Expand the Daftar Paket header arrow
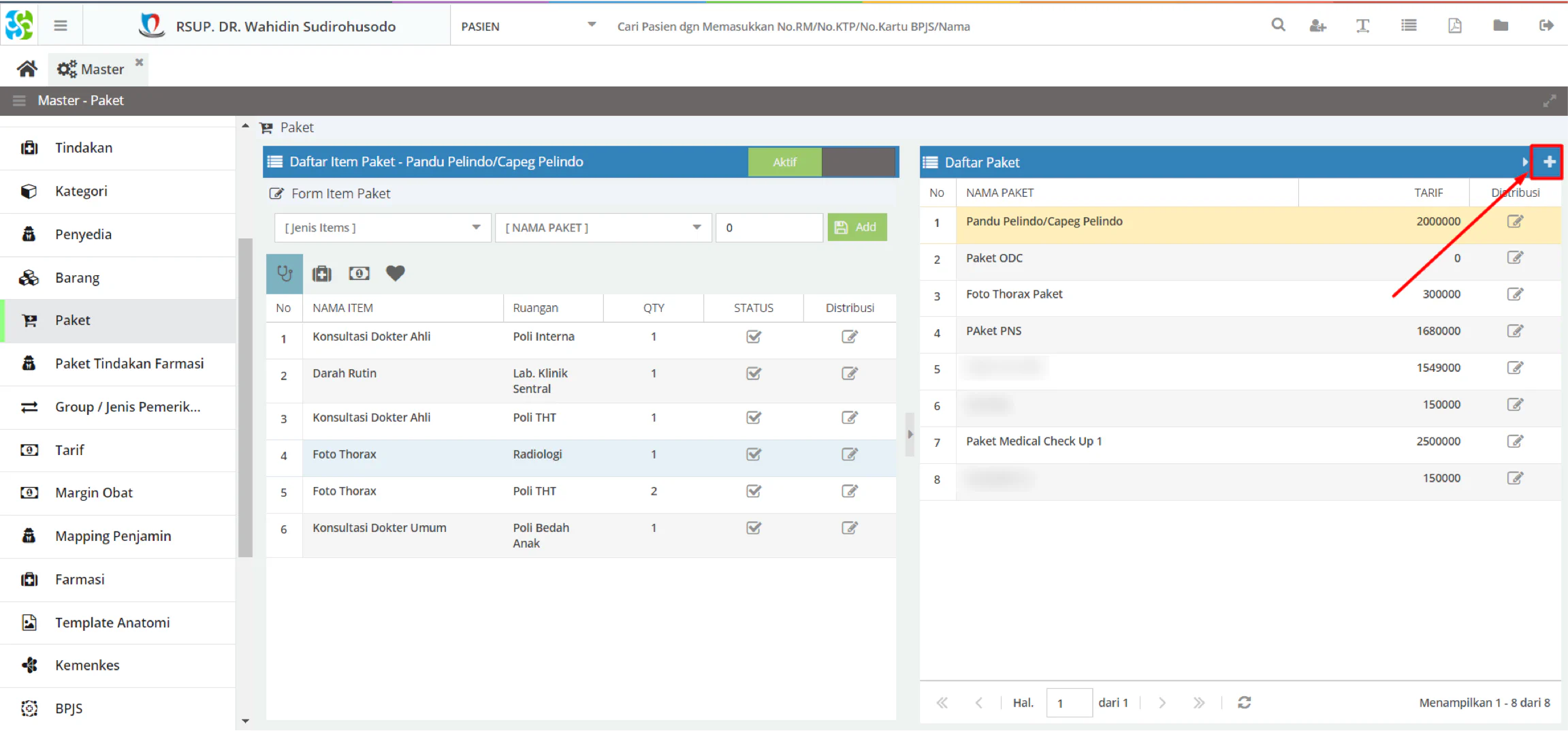The image size is (1568, 733). [x=1524, y=162]
